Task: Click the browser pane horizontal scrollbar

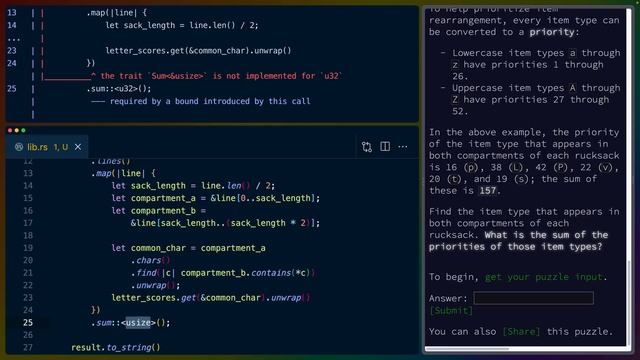Action: coord(467,349)
